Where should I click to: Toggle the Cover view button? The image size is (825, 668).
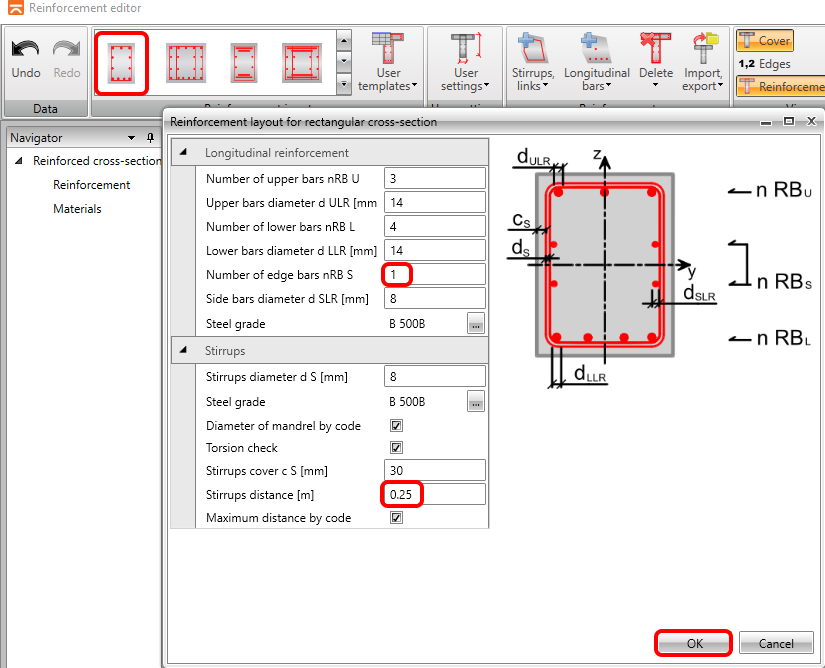pos(765,41)
